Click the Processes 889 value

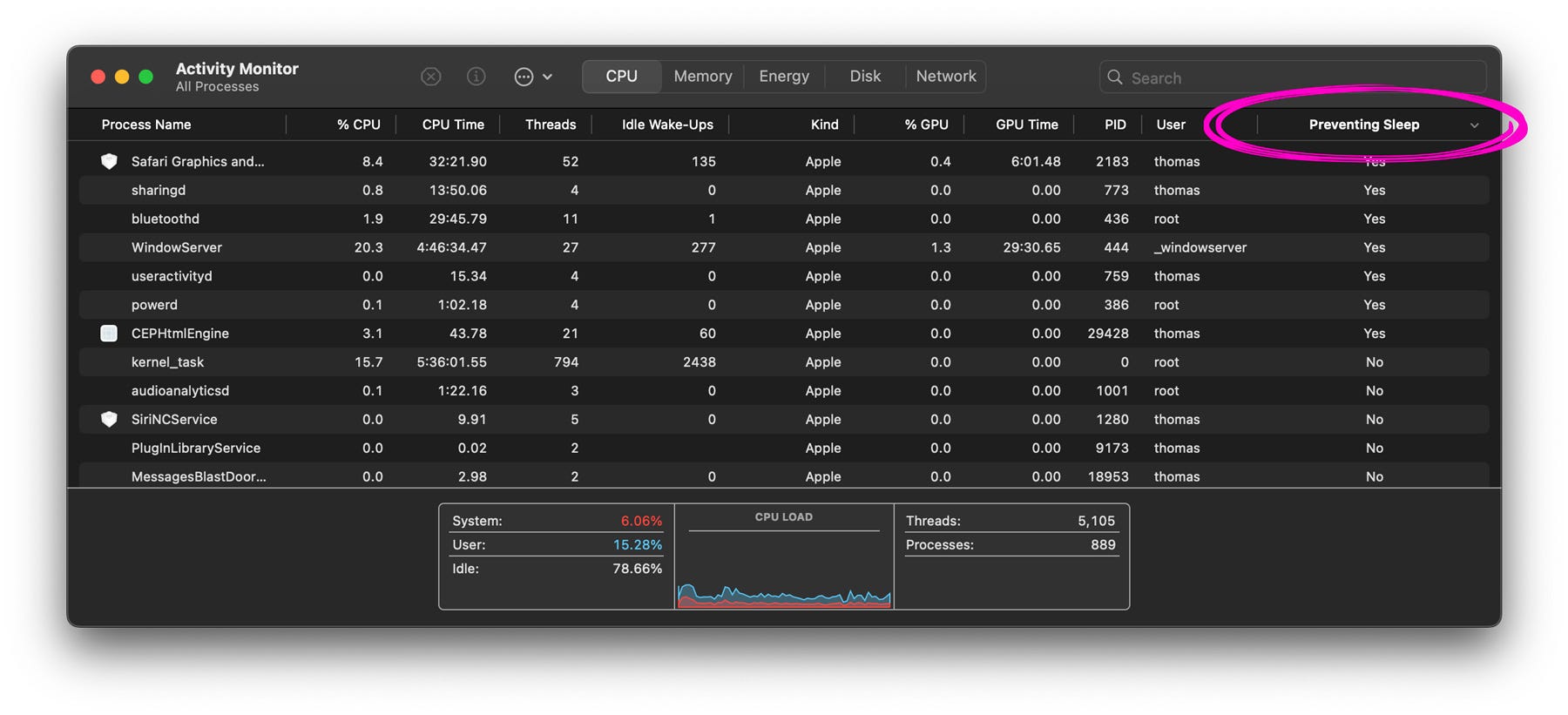point(1103,544)
